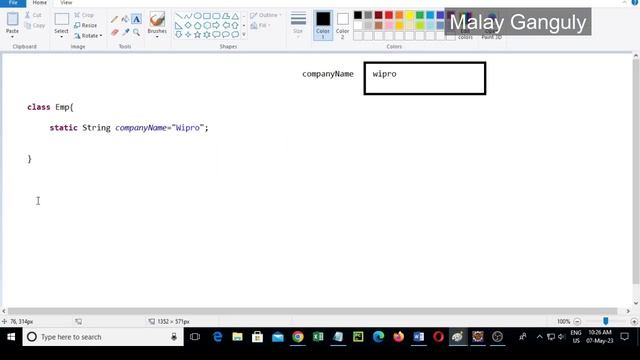This screenshot has width=640, height=360.
Task: Pick the yellow color swatch
Action: tap(409, 15)
